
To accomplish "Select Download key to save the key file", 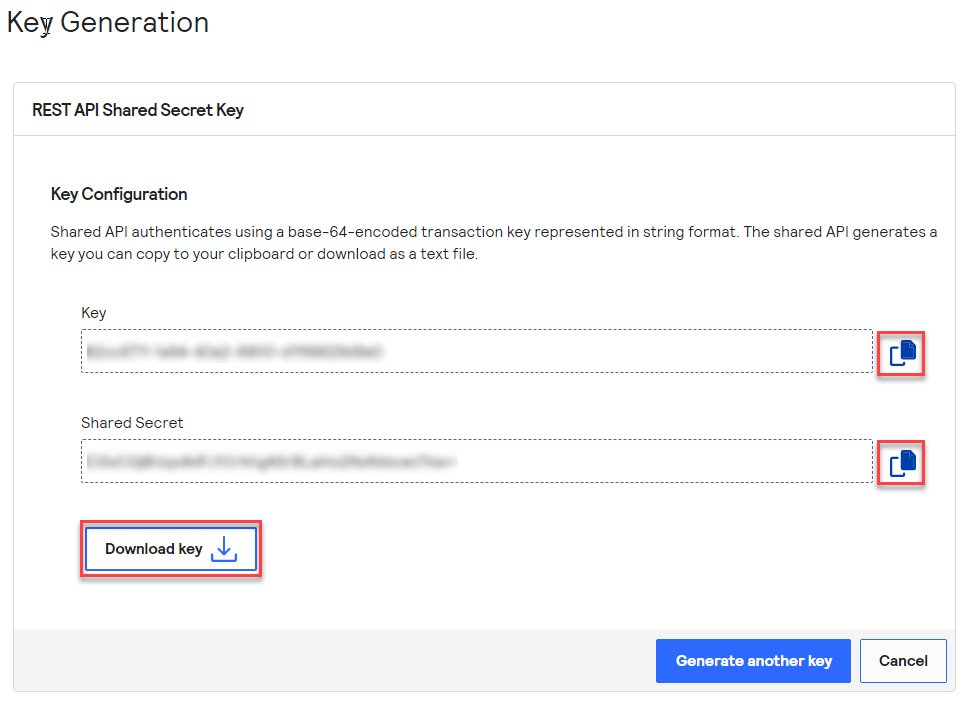I will pyautogui.click(x=170, y=548).
